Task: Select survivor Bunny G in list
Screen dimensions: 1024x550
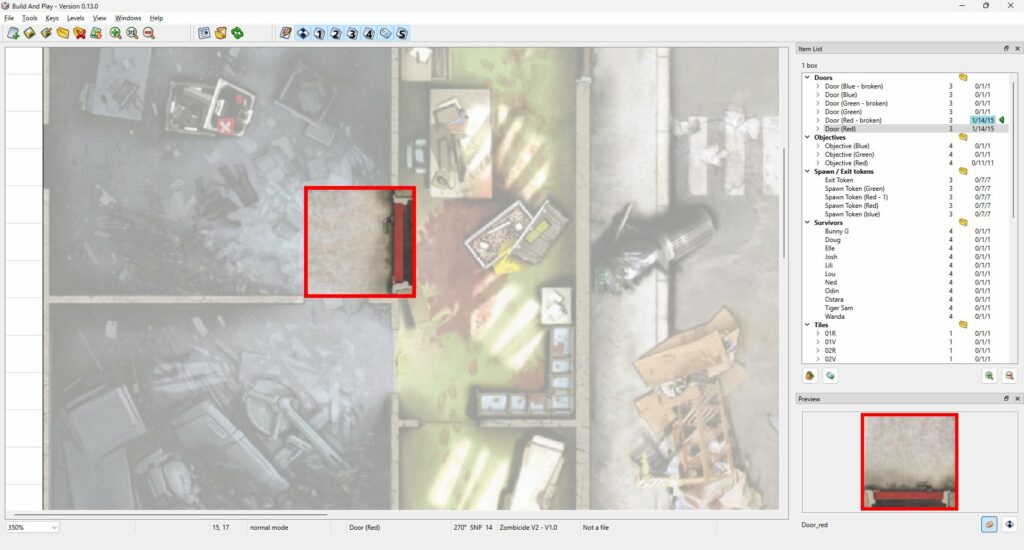Action: [x=837, y=231]
